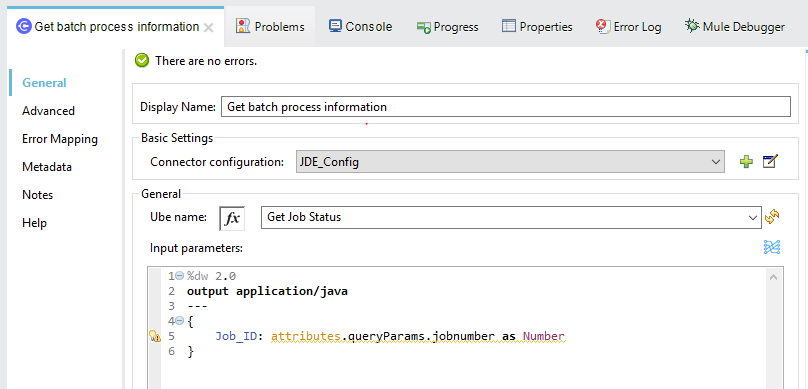The height and width of the screenshot is (389, 808).
Task: Close the Get batch process information tab
Action: tap(209, 27)
